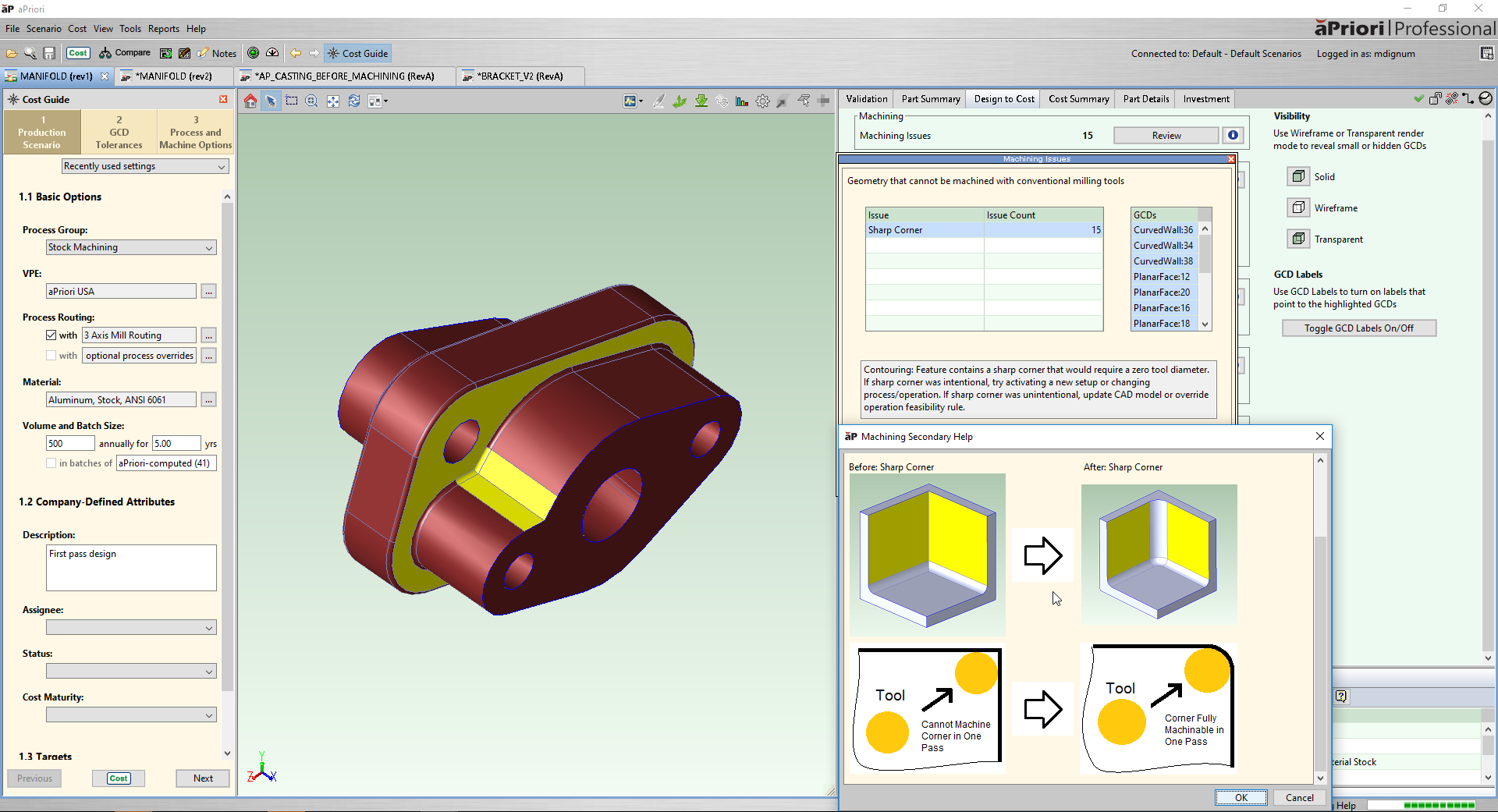Open viewer settings gear icon
Image resolution: width=1498 pixels, height=812 pixels.
pyautogui.click(x=763, y=101)
